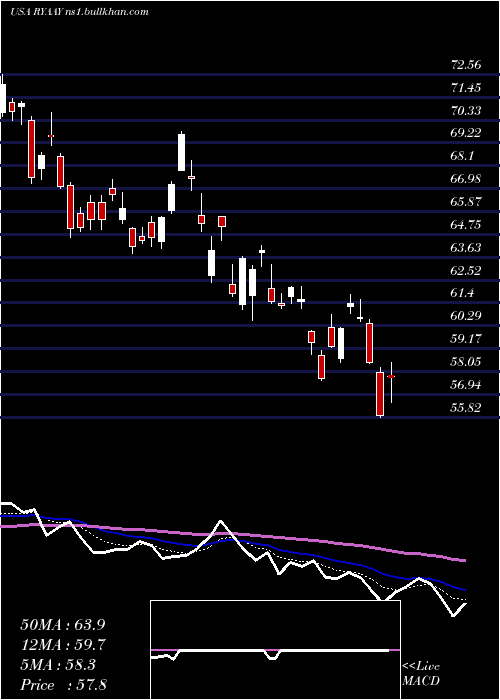Click the '<<Live' label beside MACD panel
500x700 pixels.
[x=421, y=667]
